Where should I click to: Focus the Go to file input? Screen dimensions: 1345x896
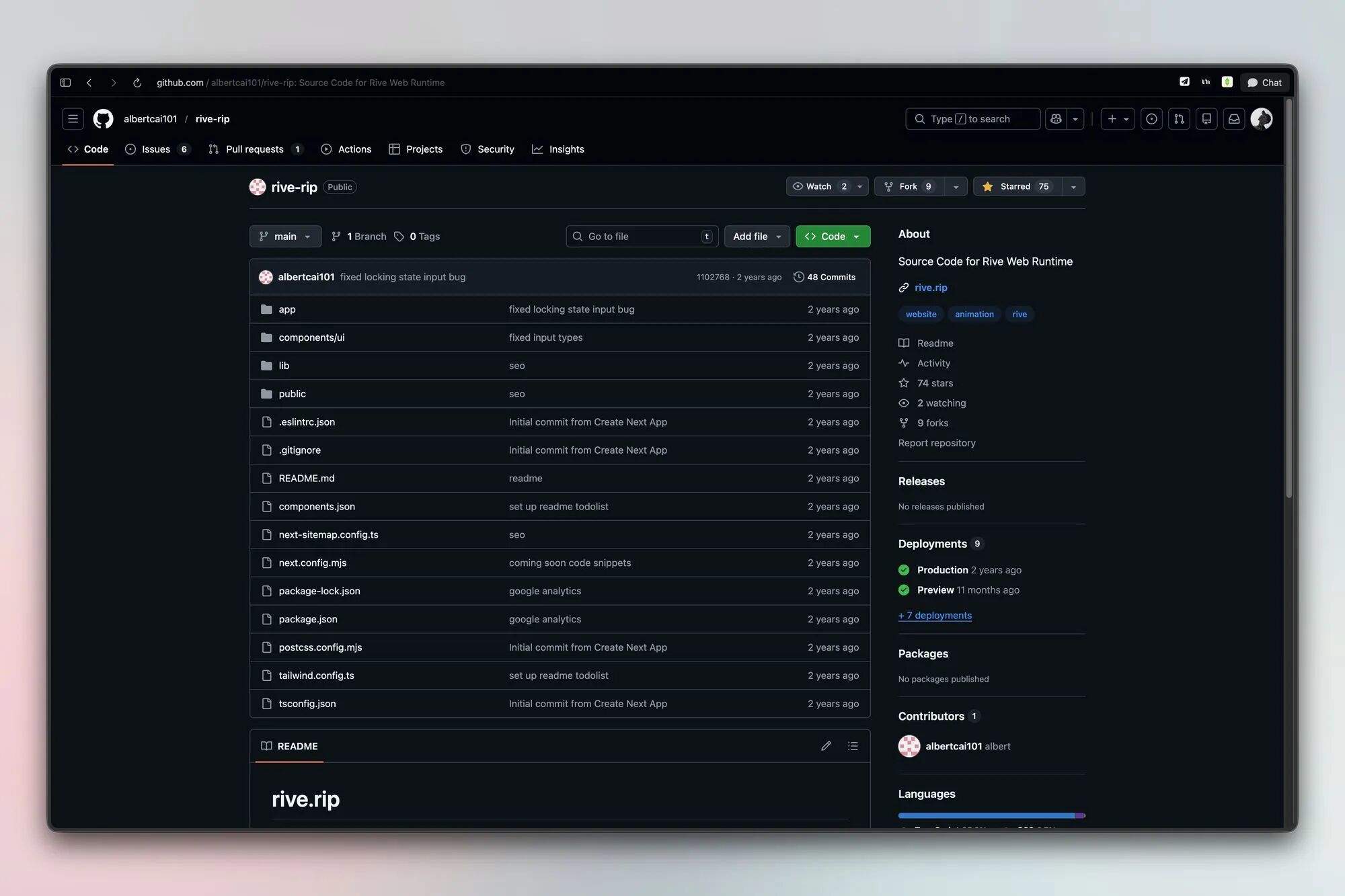coord(642,237)
